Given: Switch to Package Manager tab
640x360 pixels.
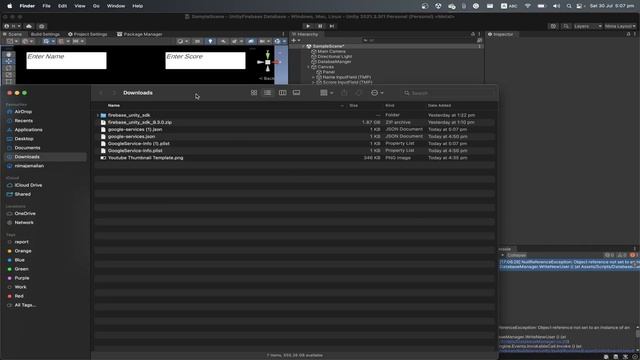Looking at the screenshot, I should [140, 34].
